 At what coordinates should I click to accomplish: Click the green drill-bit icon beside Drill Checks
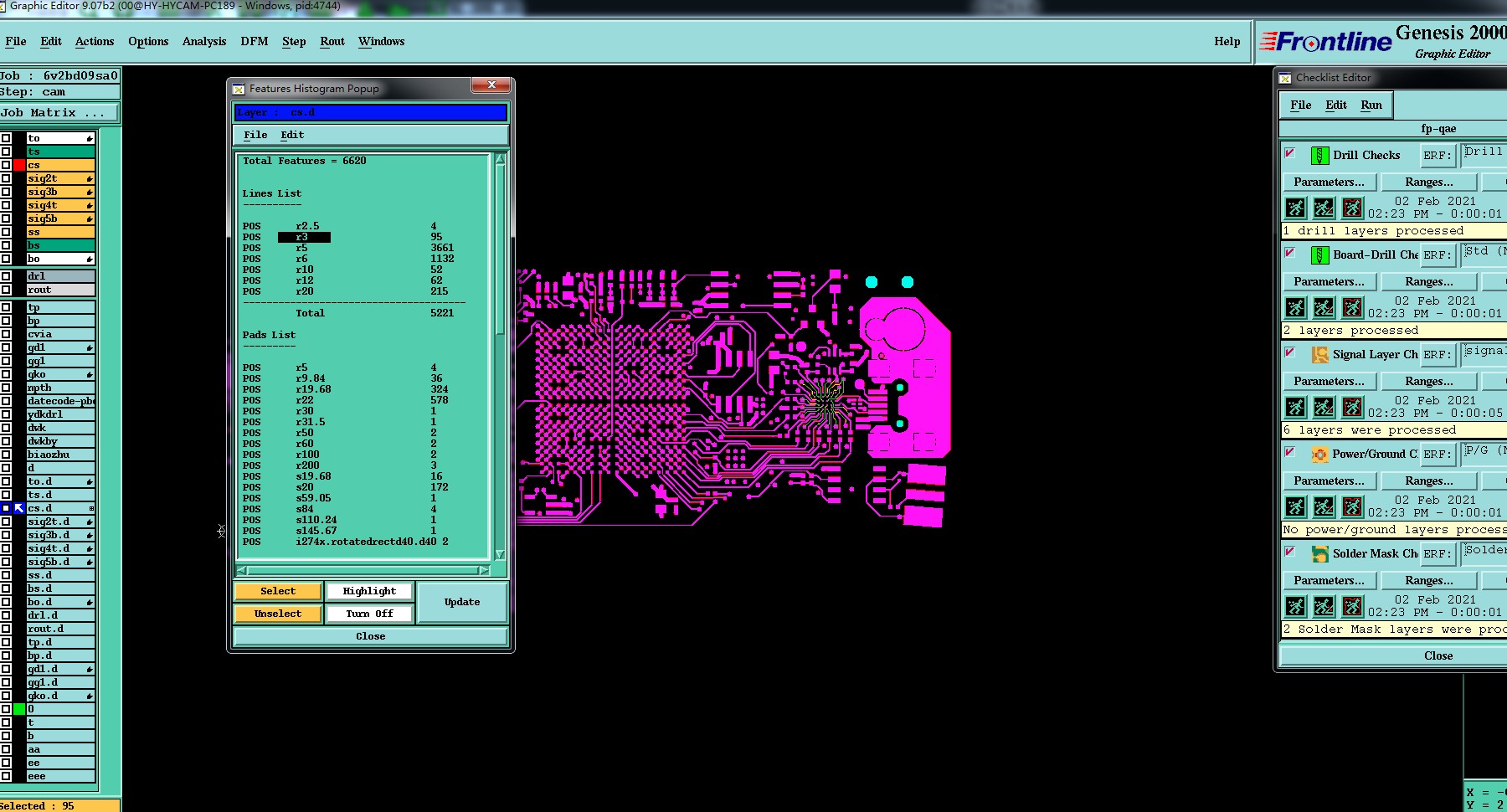click(x=1319, y=155)
